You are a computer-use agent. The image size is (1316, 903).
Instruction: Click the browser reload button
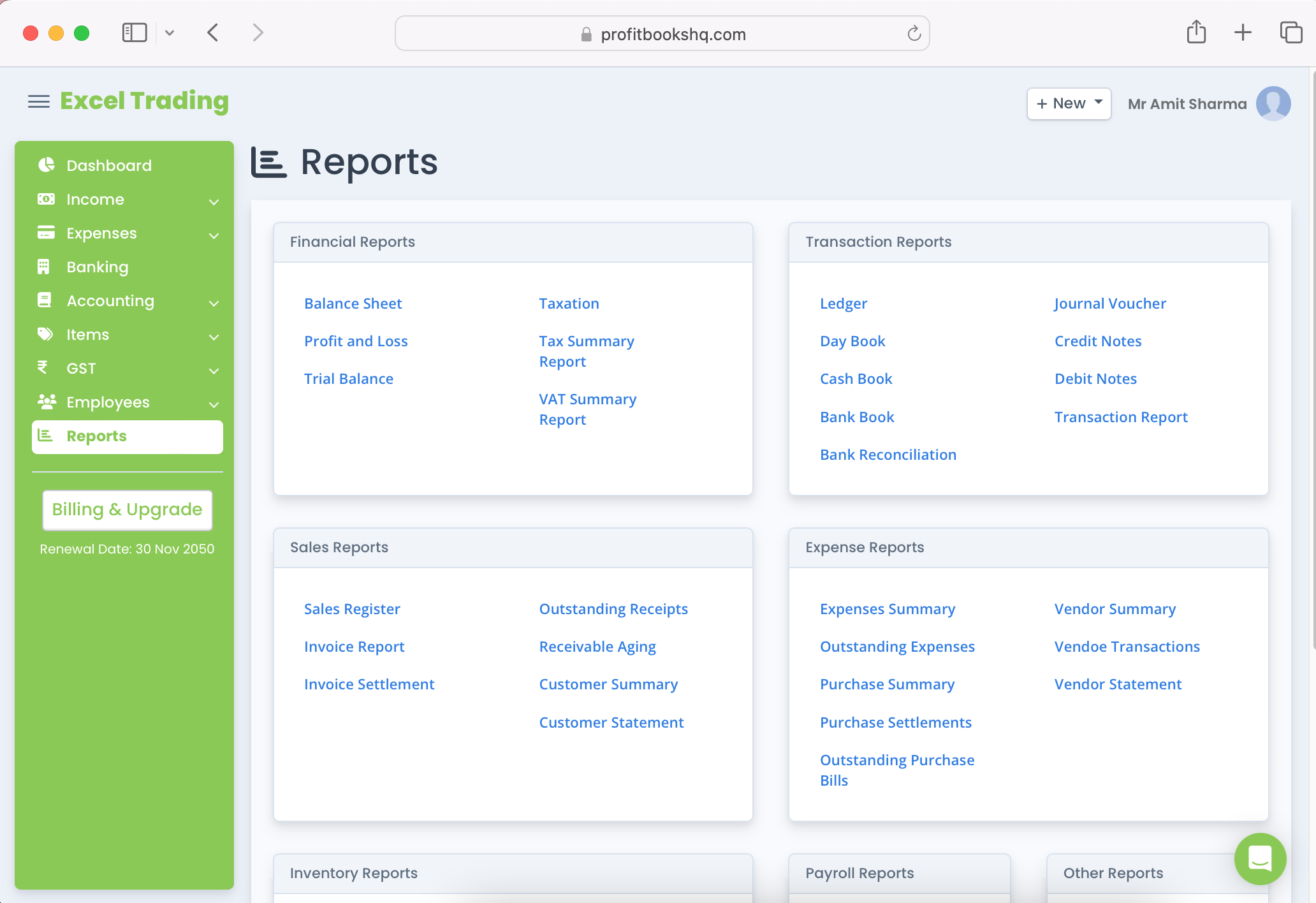point(914,33)
